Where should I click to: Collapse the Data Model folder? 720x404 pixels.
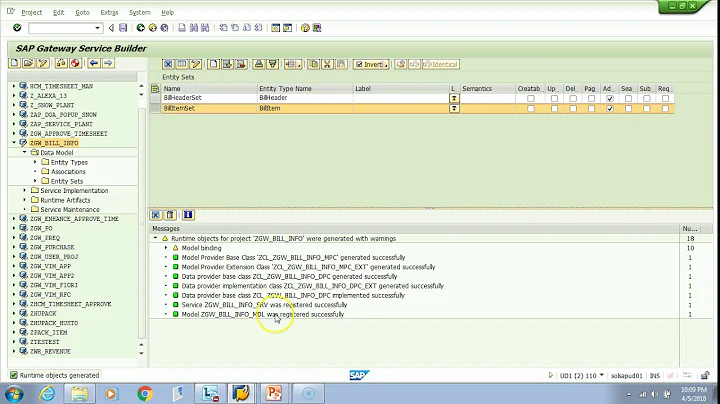coord(25,152)
